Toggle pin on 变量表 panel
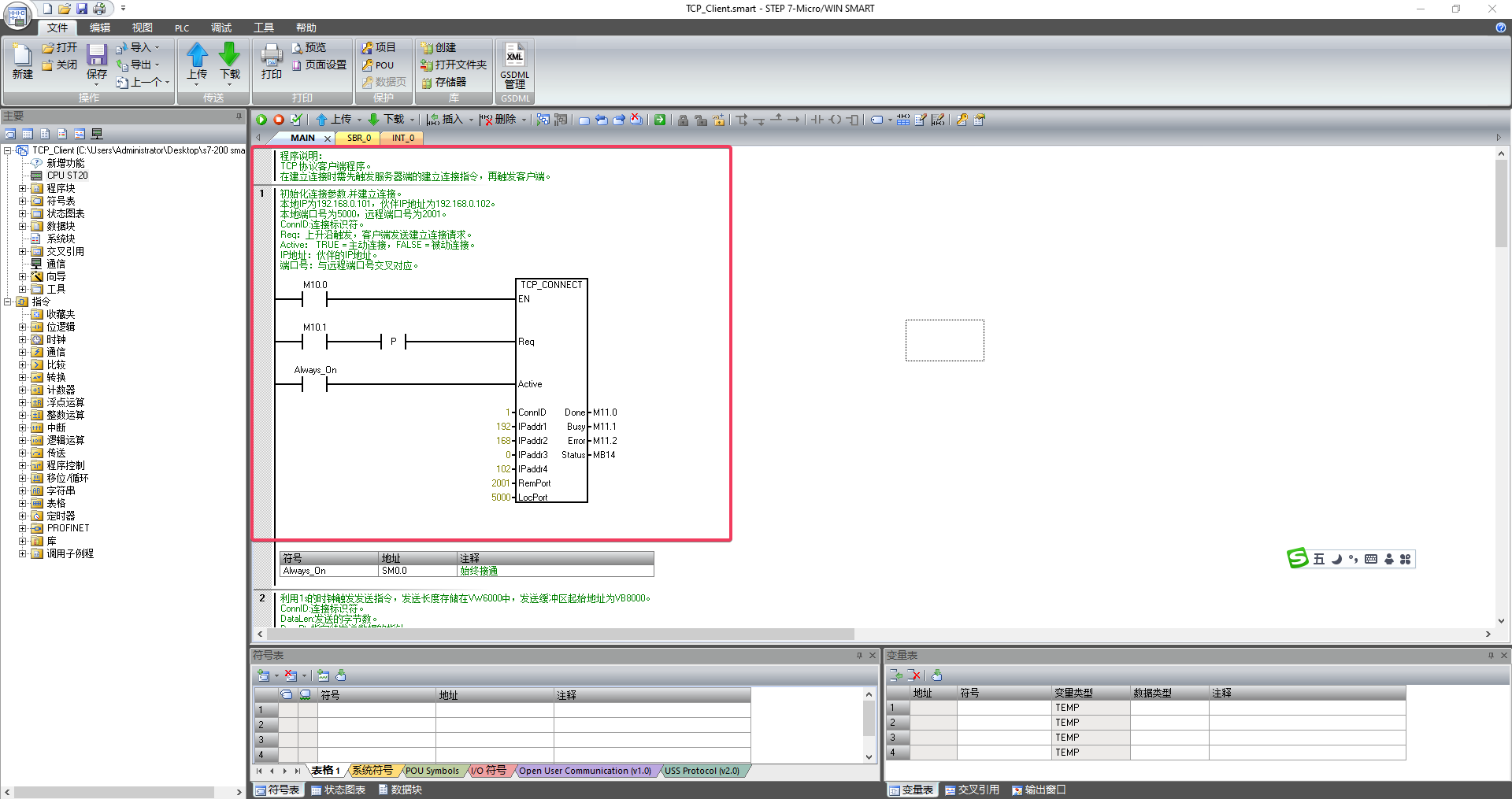Viewport: 1512px width, 799px height. 1491,655
